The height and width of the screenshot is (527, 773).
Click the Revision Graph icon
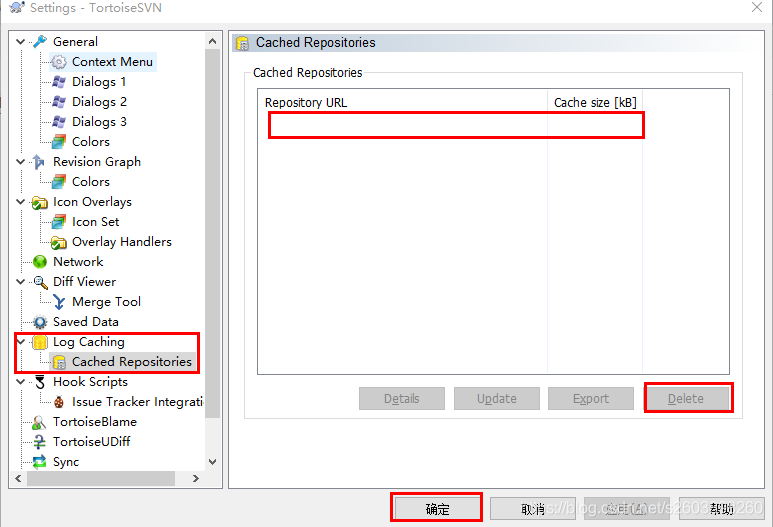point(39,162)
